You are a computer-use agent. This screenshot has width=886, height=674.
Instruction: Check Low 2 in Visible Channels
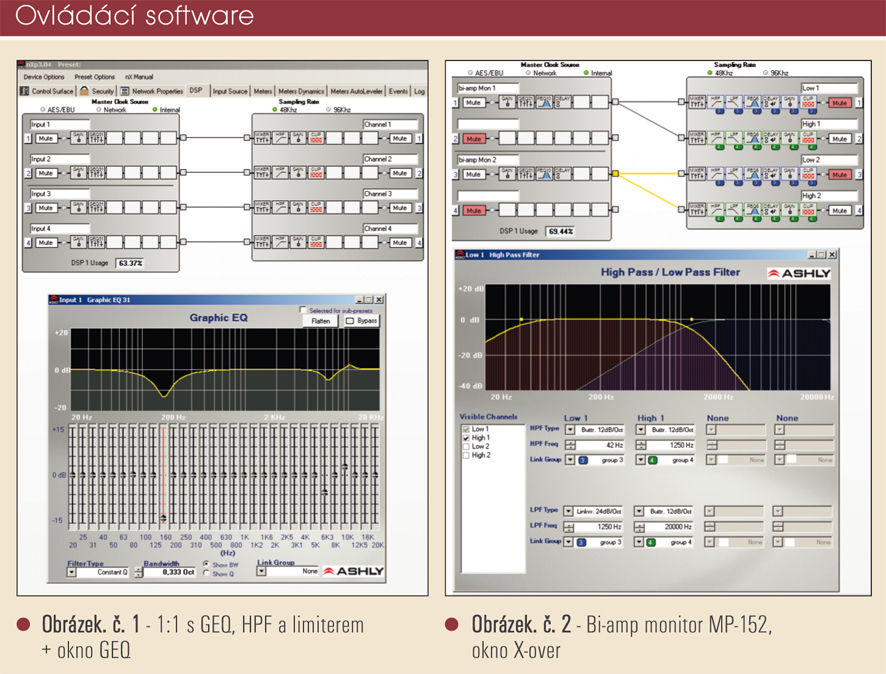pos(466,446)
